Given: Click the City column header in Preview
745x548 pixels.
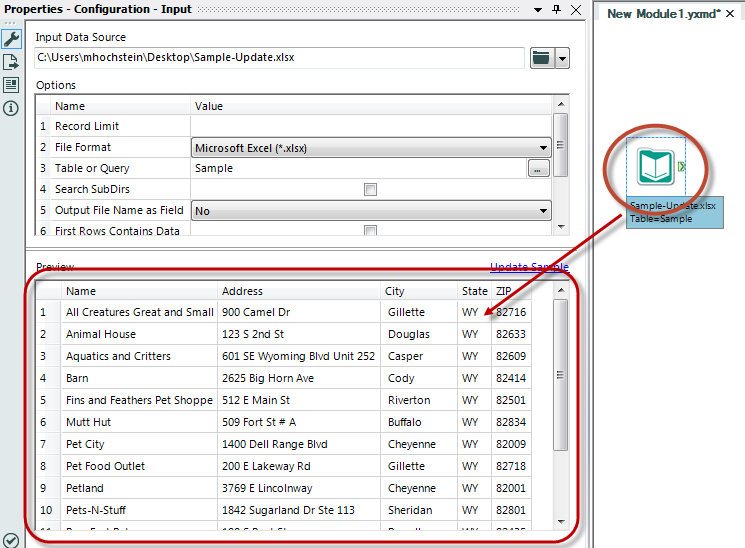Looking at the screenshot, I should tap(419, 291).
